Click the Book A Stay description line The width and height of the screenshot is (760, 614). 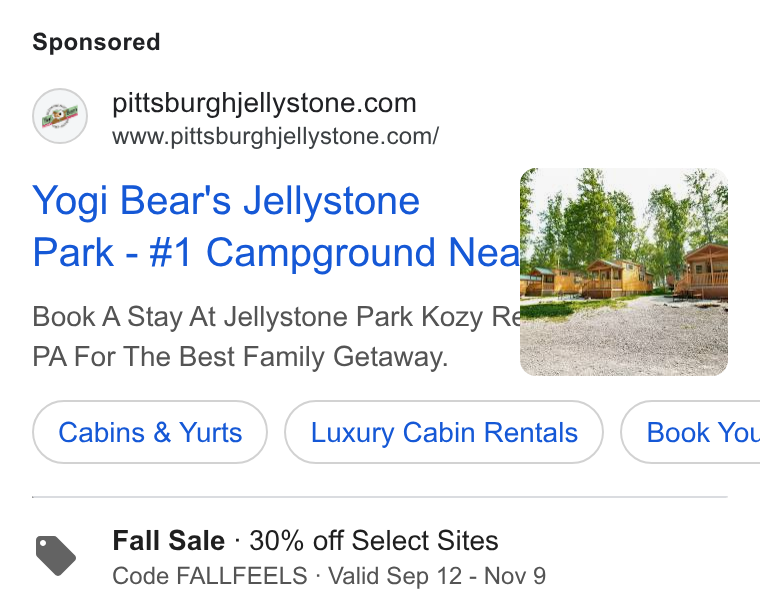coord(276,317)
